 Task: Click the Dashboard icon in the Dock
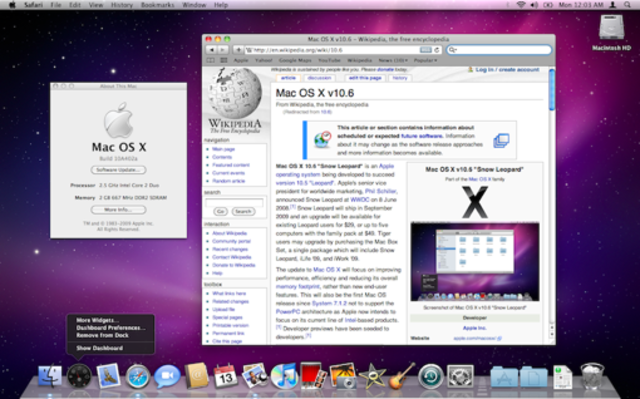[x=79, y=376]
